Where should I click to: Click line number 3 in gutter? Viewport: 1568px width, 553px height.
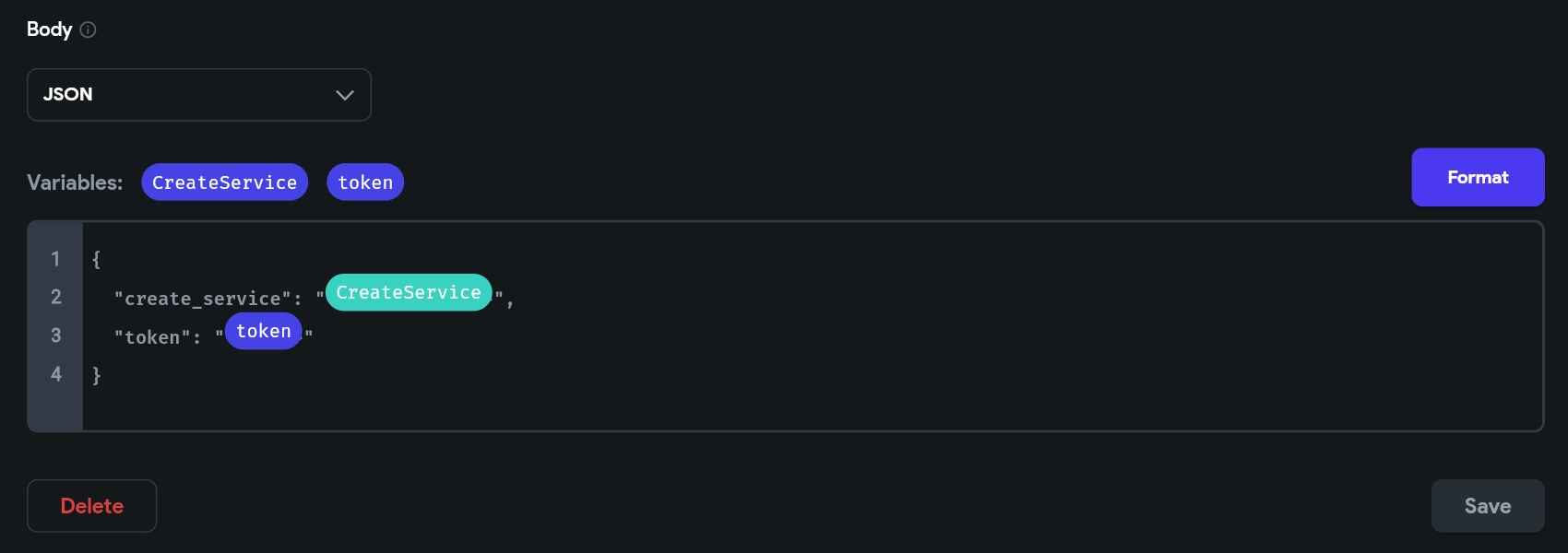coord(55,335)
